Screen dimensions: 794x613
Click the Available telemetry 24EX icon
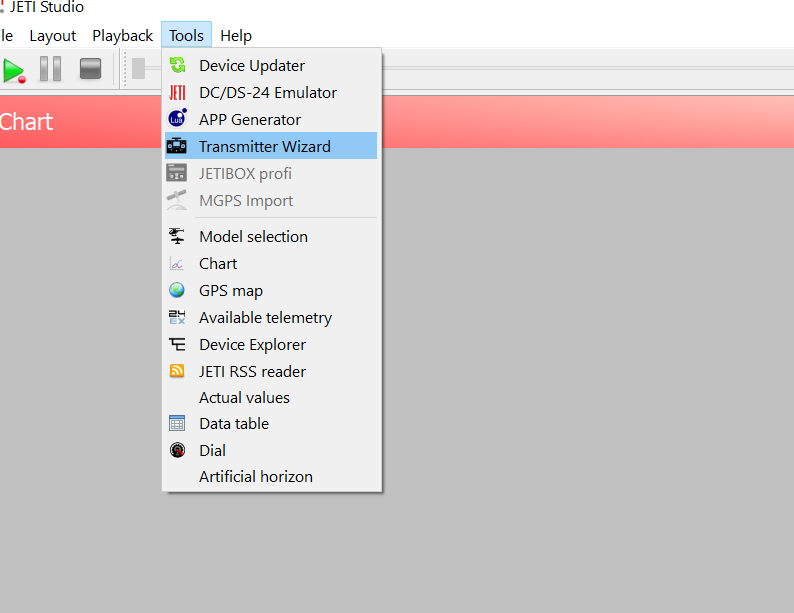pyautogui.click(x=177, y=317)
